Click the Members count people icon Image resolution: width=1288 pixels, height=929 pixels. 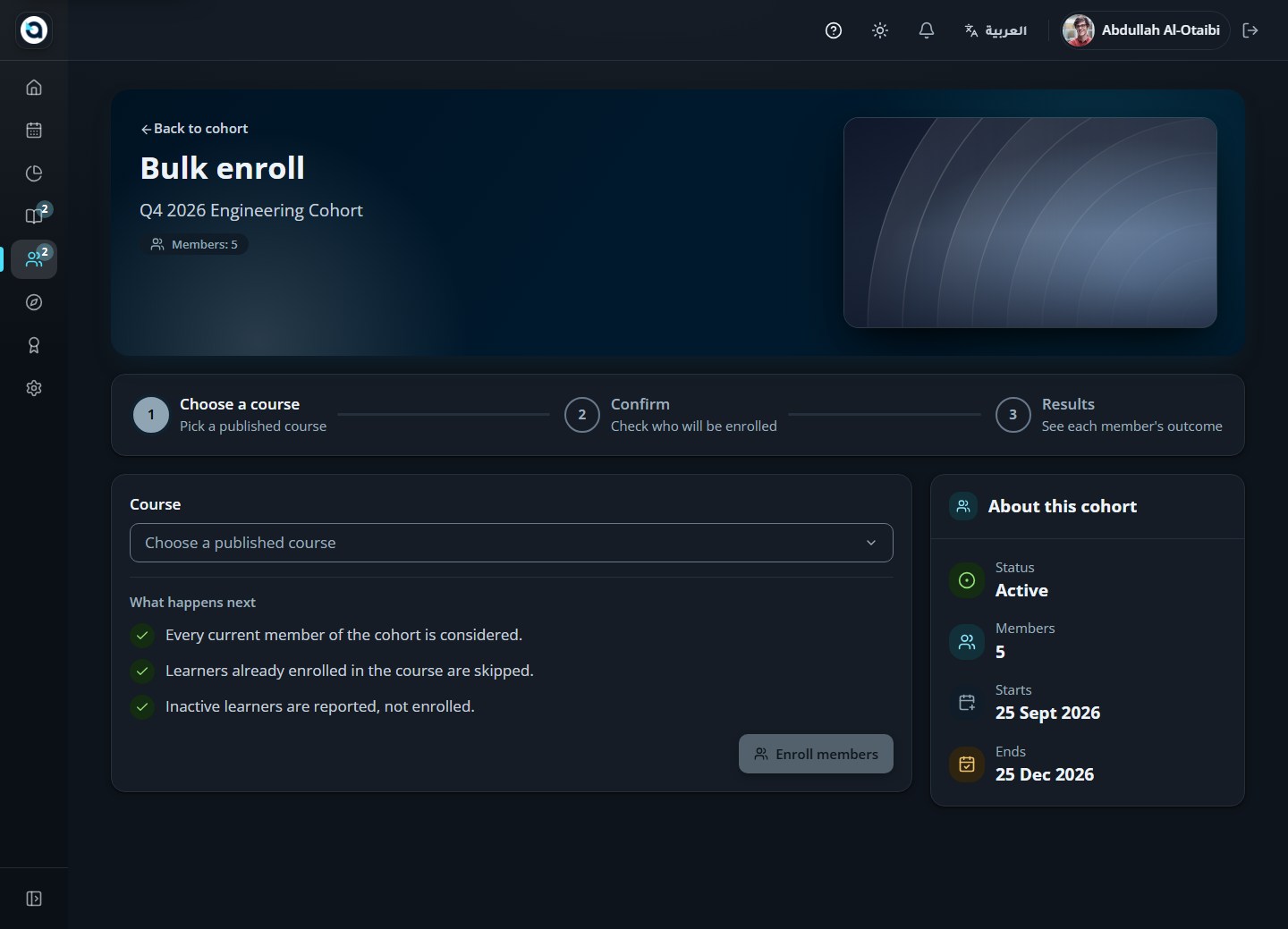point(967,641)
